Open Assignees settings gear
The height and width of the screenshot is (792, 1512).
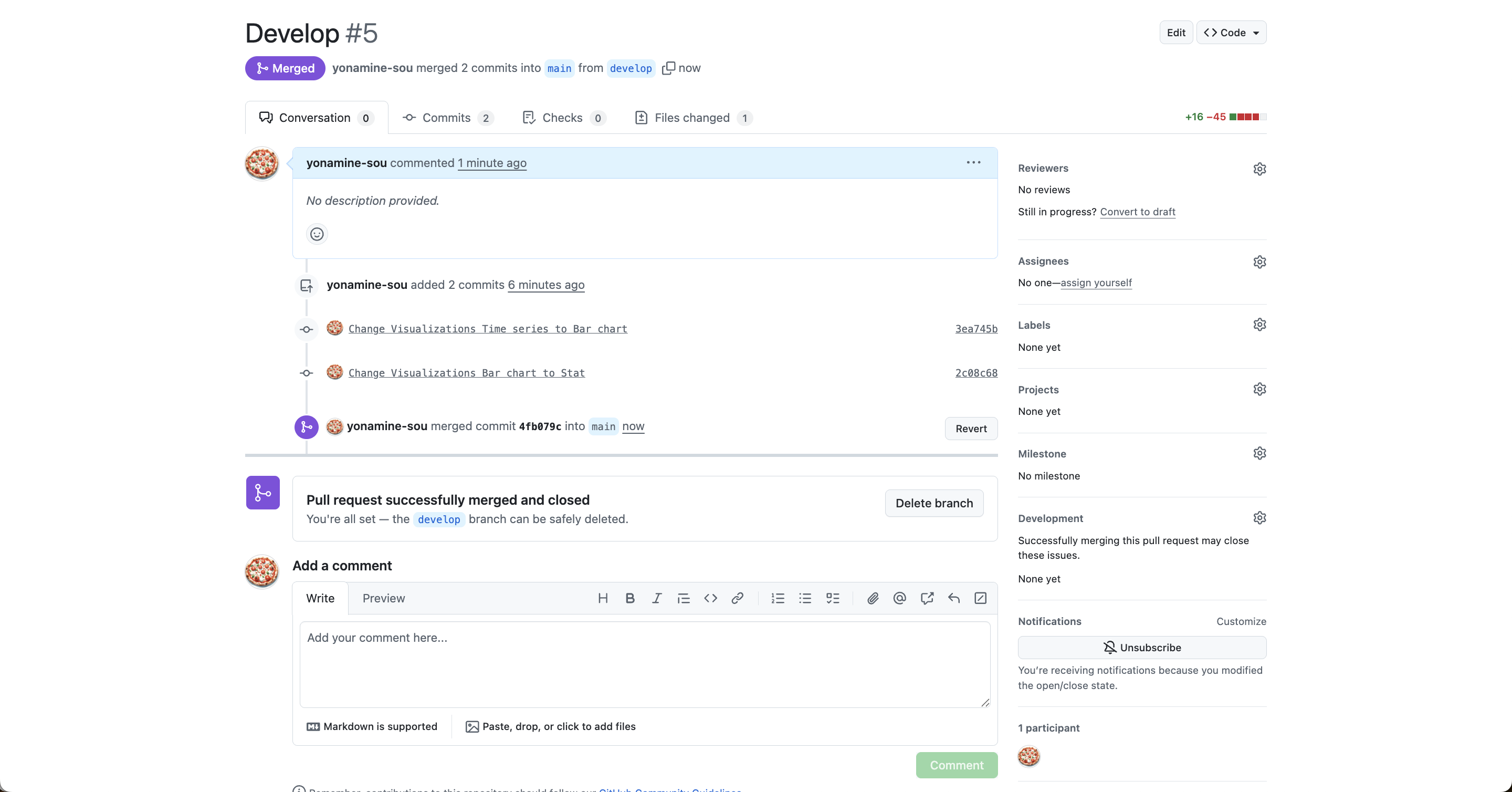1259,262
